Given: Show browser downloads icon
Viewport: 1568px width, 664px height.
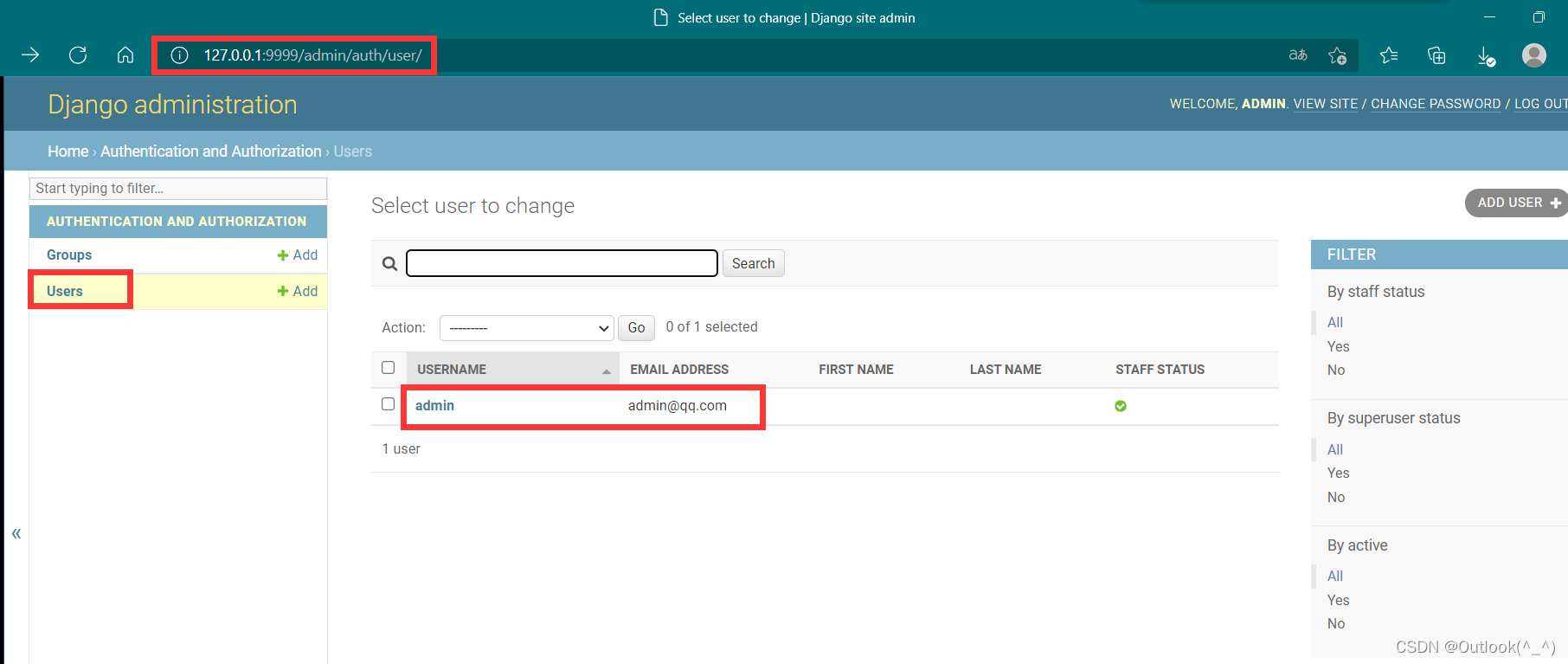Looking at the screenshot, I should [x=1486, y=56].
